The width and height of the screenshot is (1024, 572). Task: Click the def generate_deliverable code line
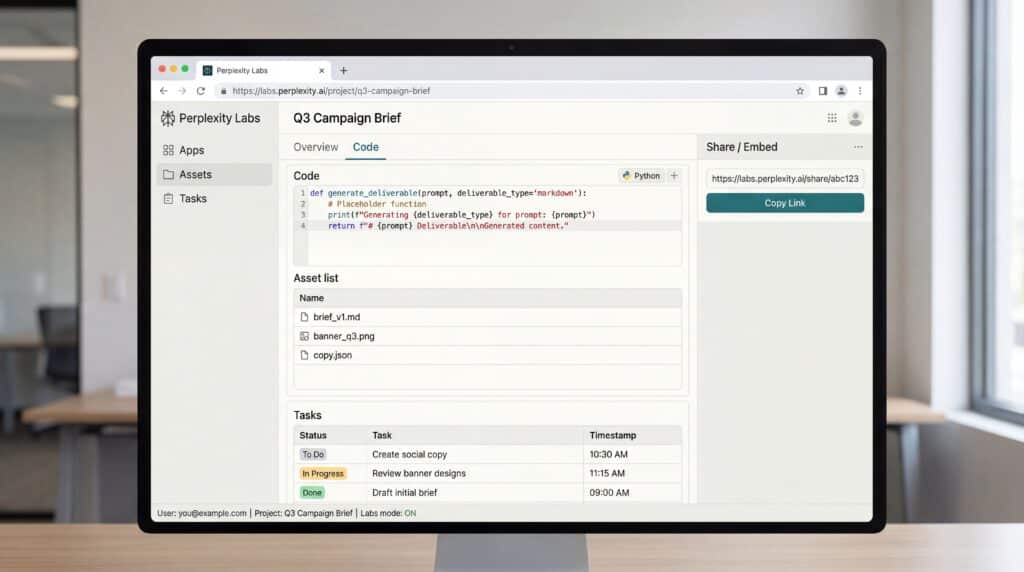tap(448, 193)
